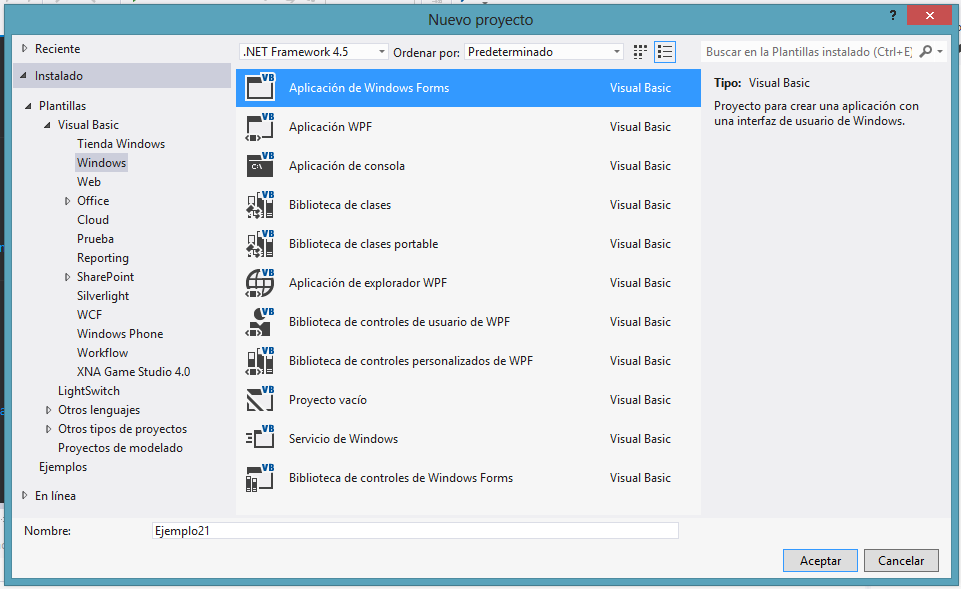The height and width of the screenshot is (589, 961).
Task: Select the Cloud category
Action: tap(93, 219)
